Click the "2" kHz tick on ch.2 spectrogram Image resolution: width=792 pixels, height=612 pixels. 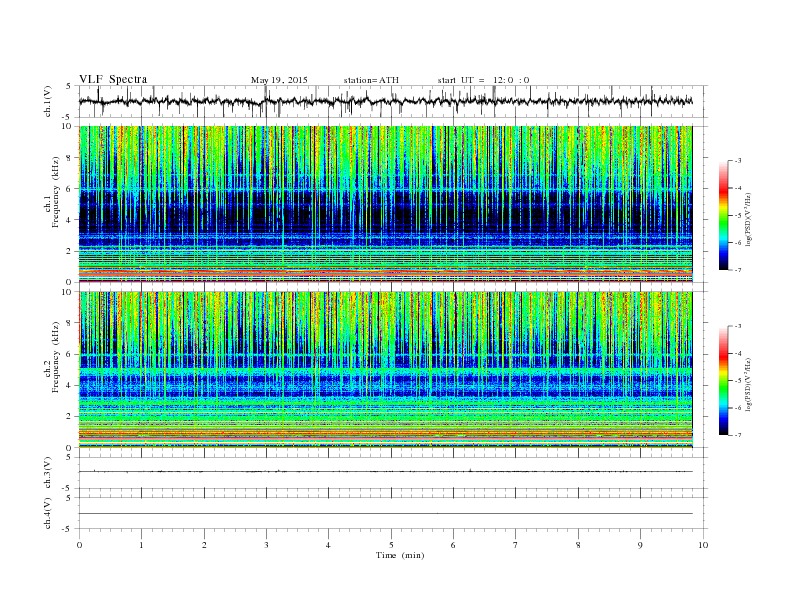[x=70, y=417]
